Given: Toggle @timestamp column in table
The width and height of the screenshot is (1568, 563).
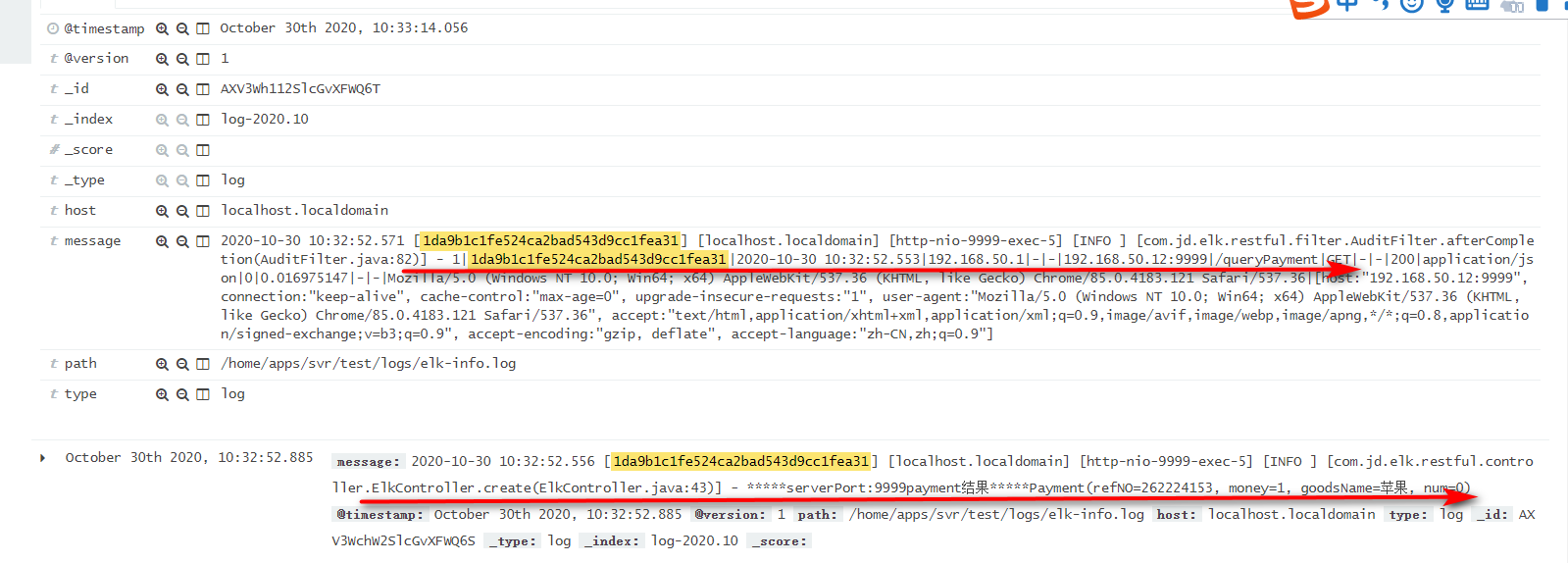Looking at the screenshot, I should pos(203,28).
